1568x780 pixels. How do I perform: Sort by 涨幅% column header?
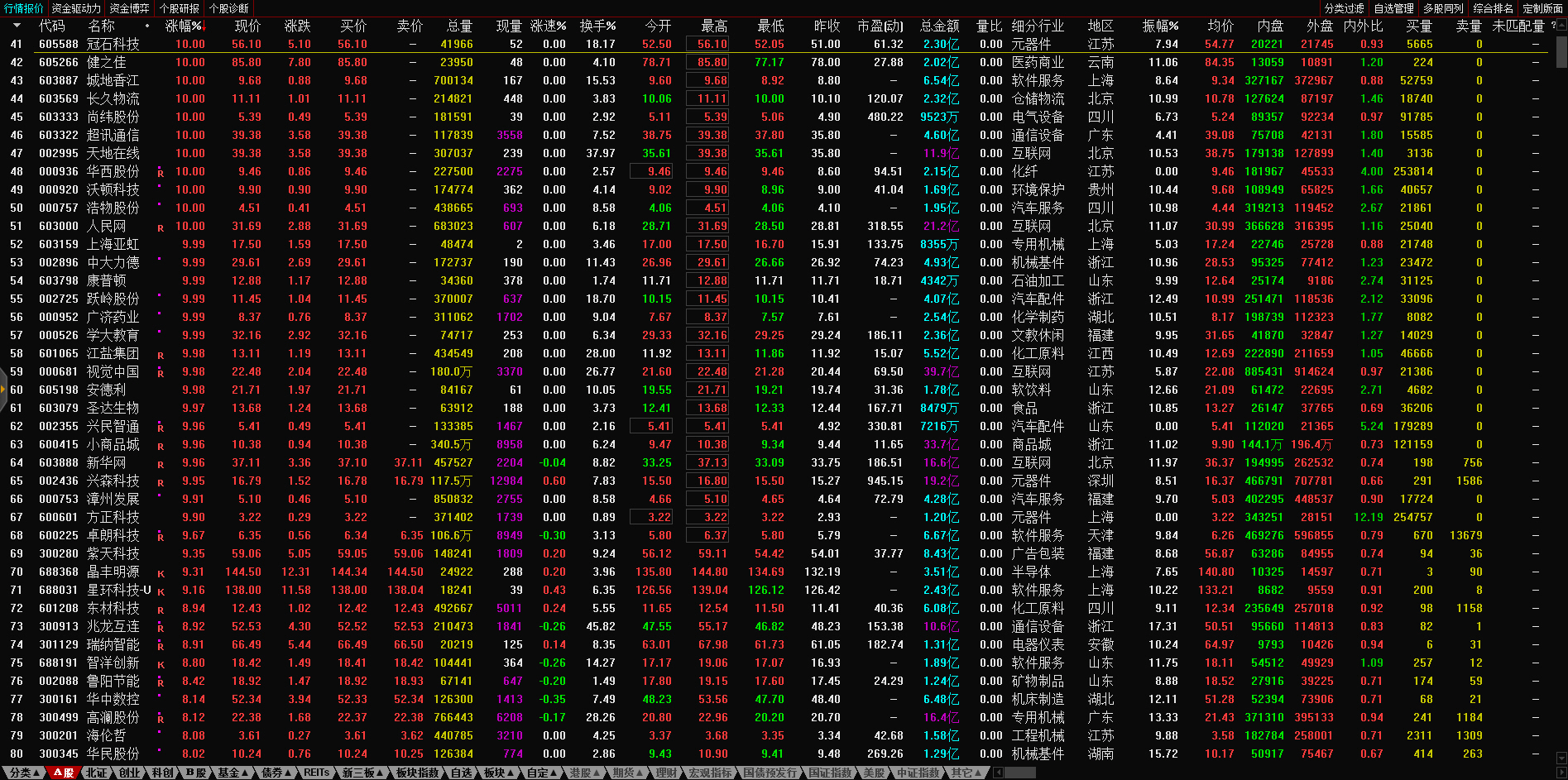click(183, 26)
